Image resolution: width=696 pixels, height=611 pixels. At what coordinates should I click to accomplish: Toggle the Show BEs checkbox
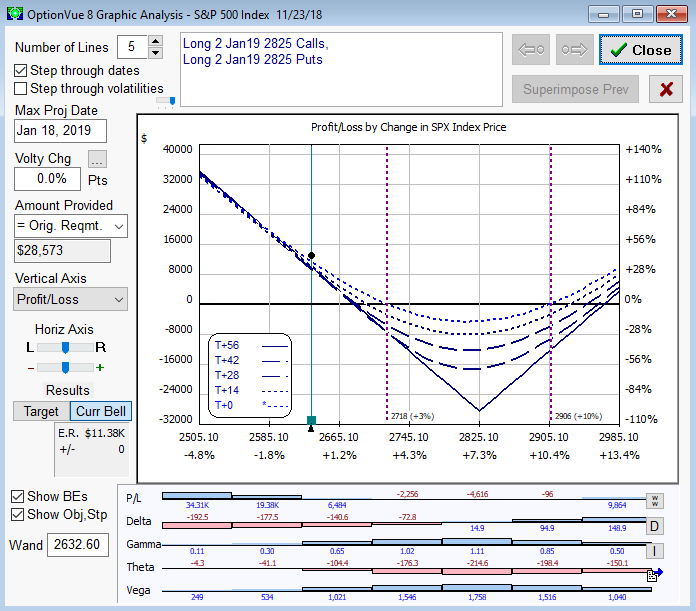point(18,497)
